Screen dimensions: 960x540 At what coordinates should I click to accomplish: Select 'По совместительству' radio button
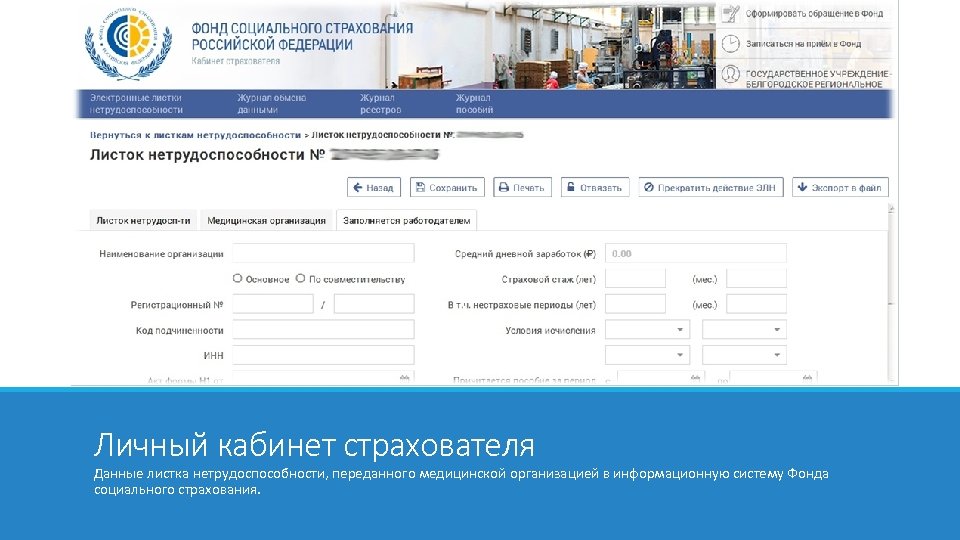coord(300,279)
